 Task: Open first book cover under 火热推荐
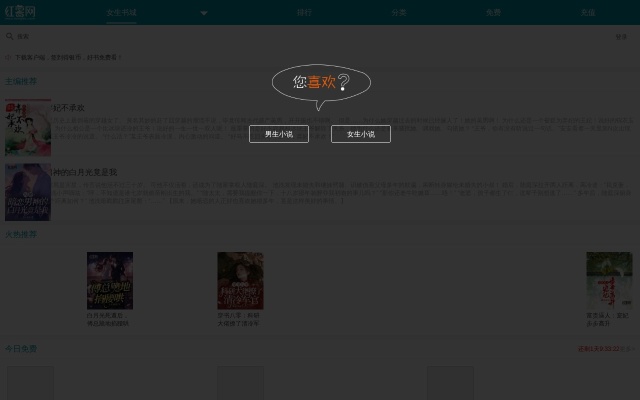[110, 280]
